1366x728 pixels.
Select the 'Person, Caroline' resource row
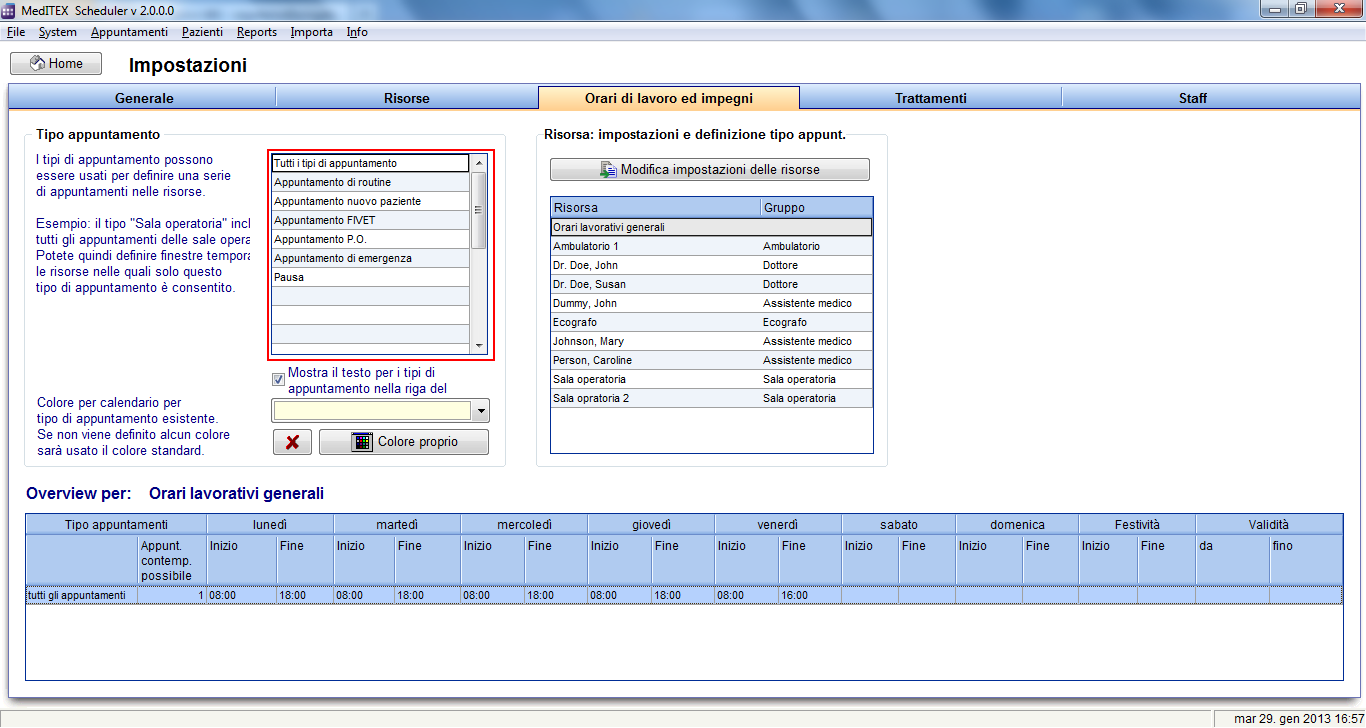(x=711, y=360)
